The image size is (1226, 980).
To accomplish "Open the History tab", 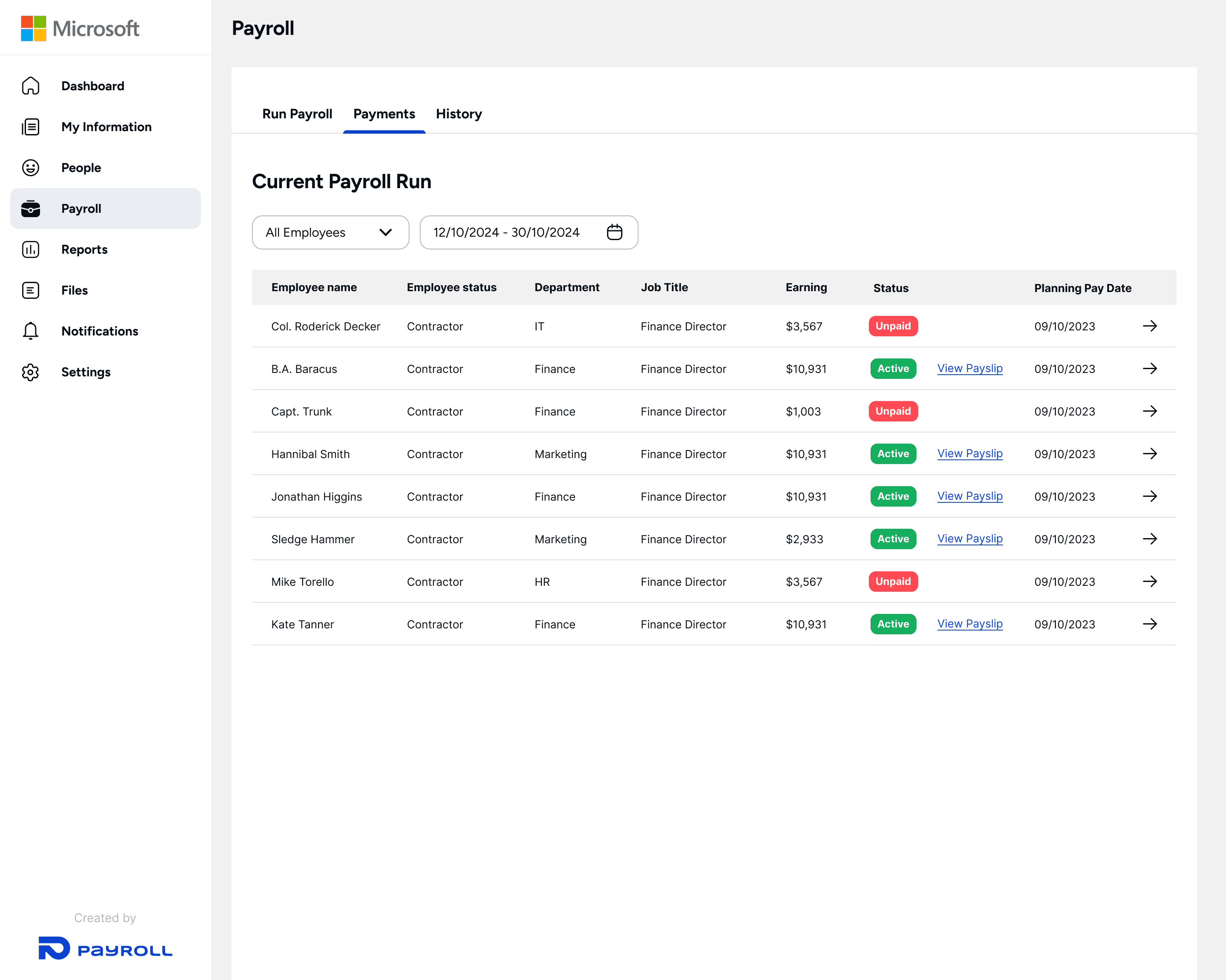I will click(458, 114).
